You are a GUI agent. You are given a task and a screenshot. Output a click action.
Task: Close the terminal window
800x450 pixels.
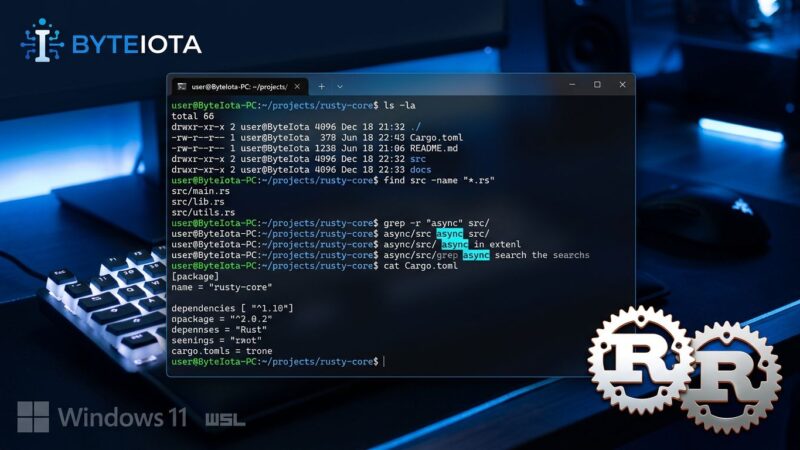click(622, 85)
